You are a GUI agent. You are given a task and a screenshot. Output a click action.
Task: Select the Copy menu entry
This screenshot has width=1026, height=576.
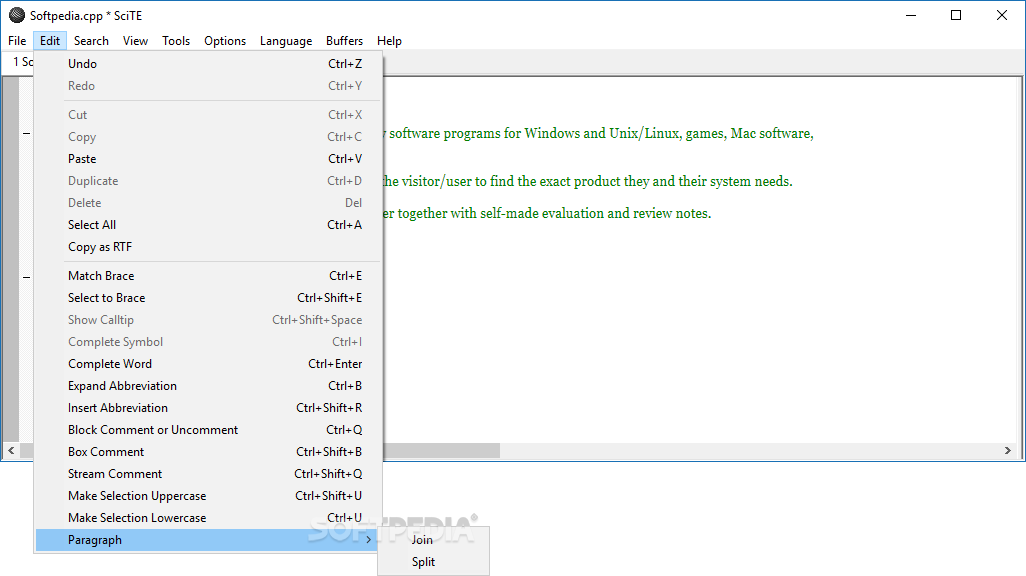(208, 137)
